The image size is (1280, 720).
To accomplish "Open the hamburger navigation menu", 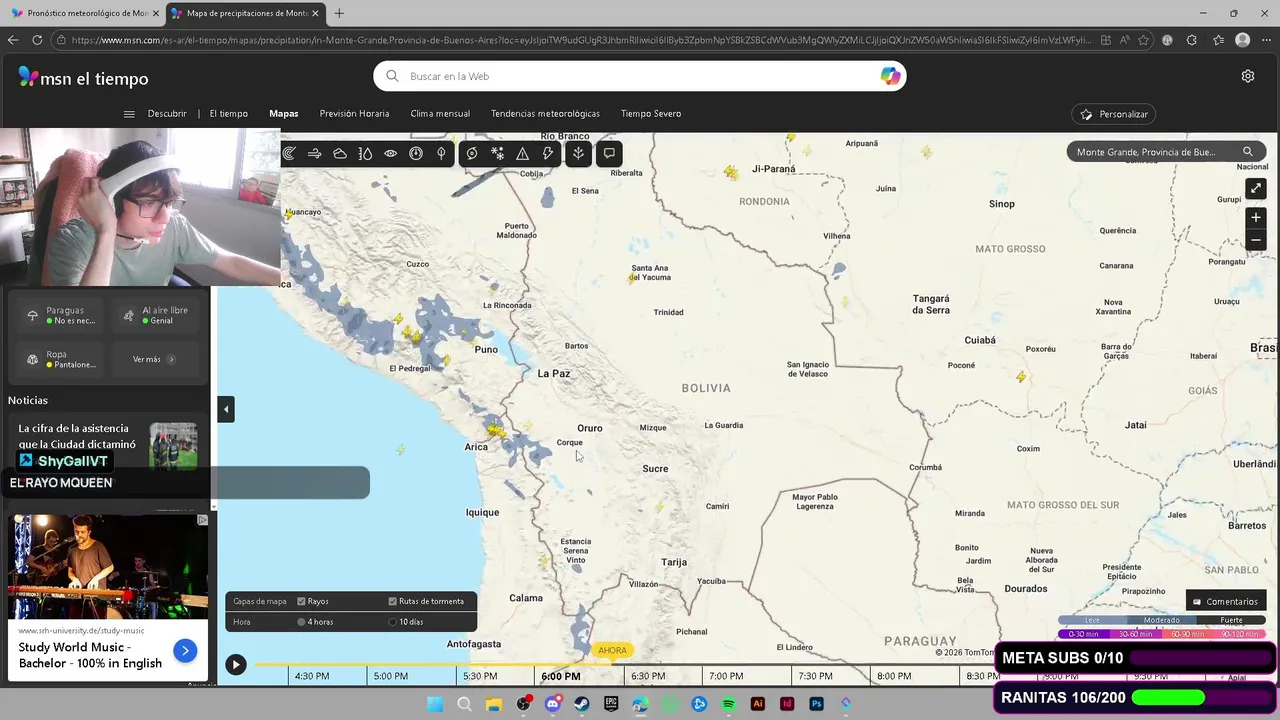I will [x=129, y=114].
